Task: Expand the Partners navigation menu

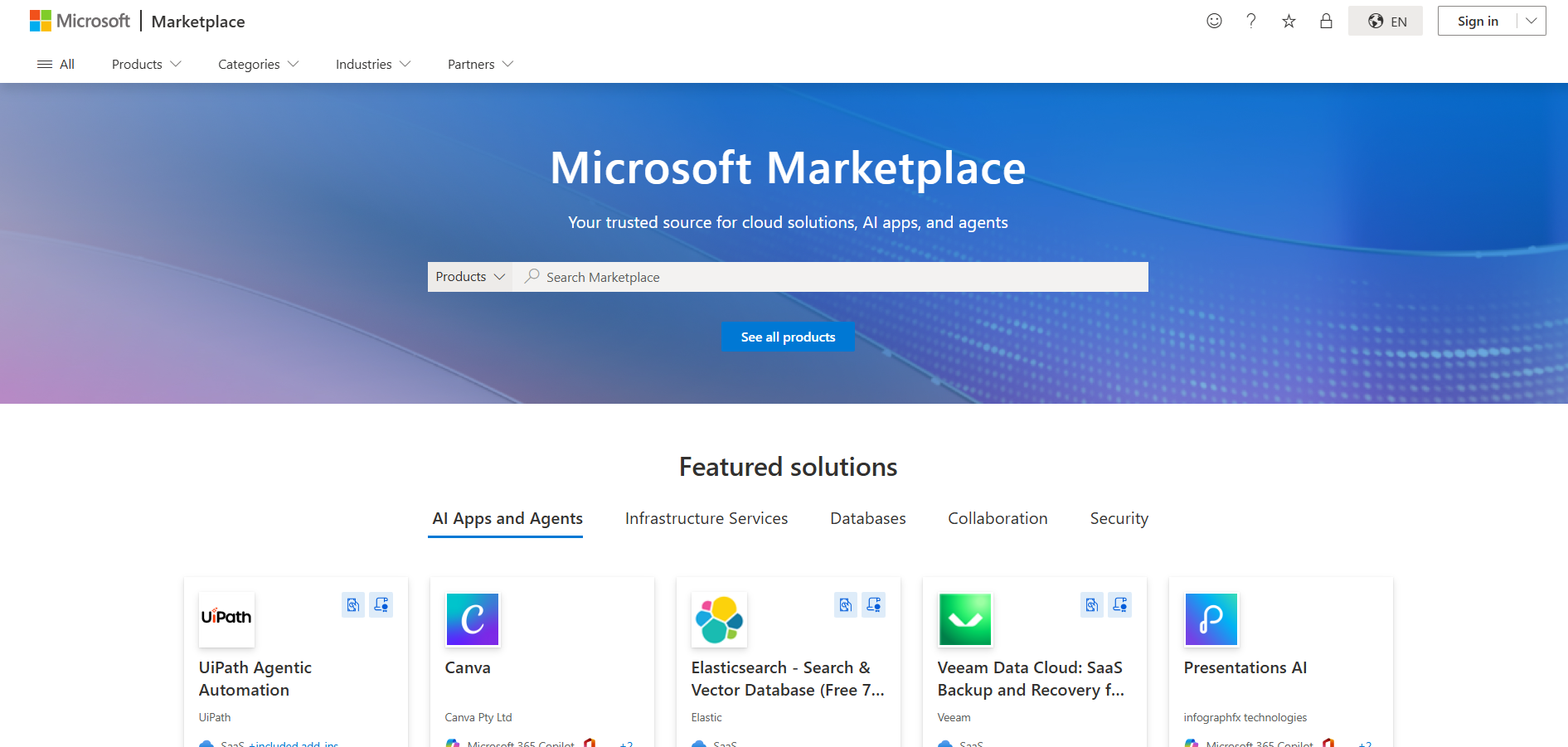Action: point(480,64)
